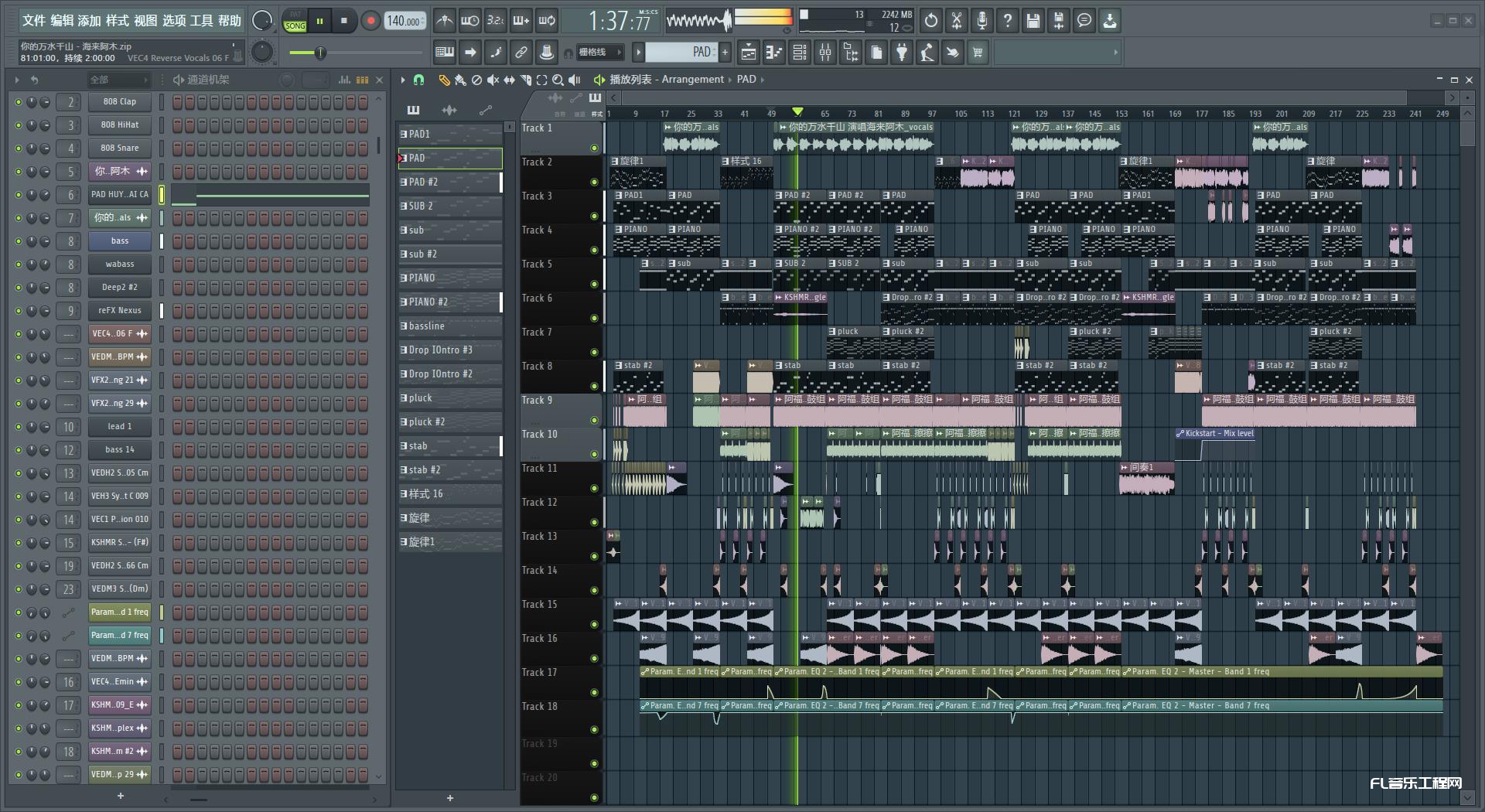
Task: Stop playback with the stop button
Action: (344, 21)
